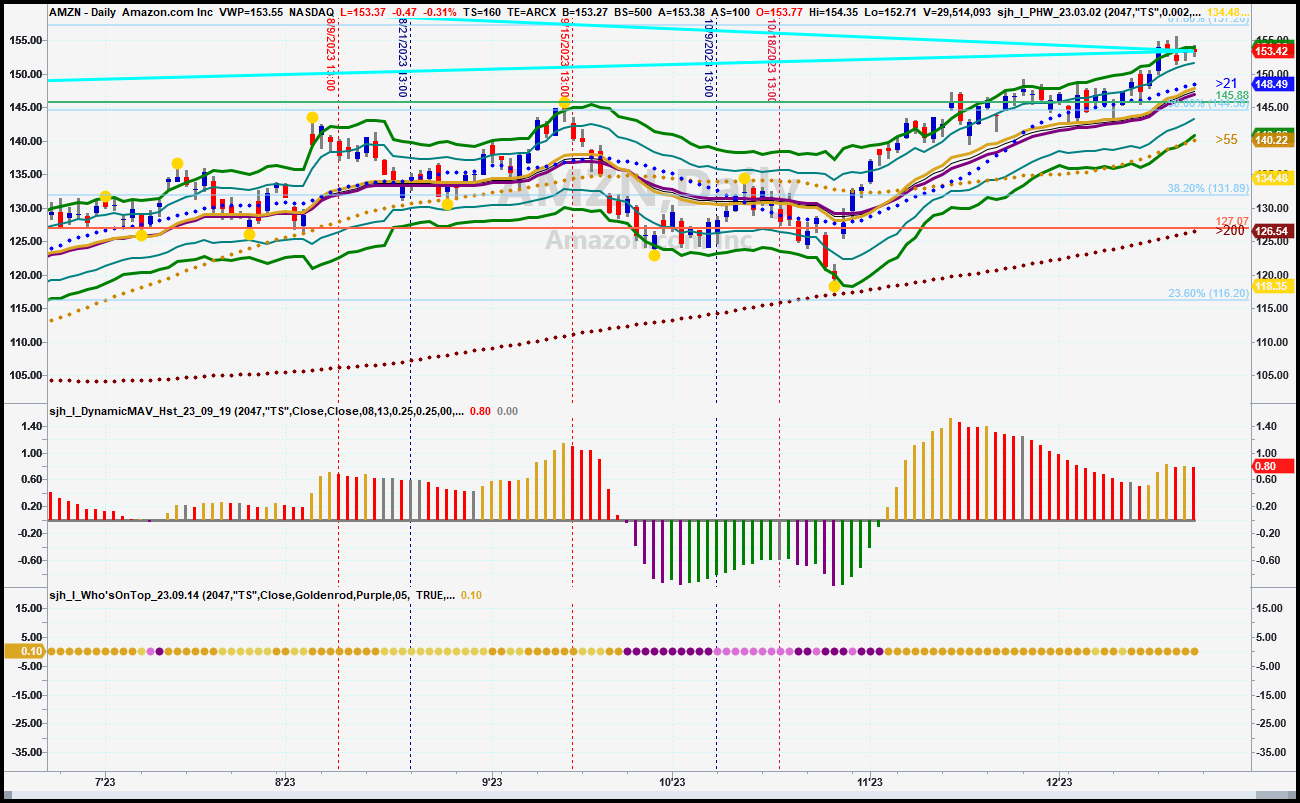Click the 105.00 label on right price axis
The height and width of the screenshot is (803, 1300).
coord(1270,376)
